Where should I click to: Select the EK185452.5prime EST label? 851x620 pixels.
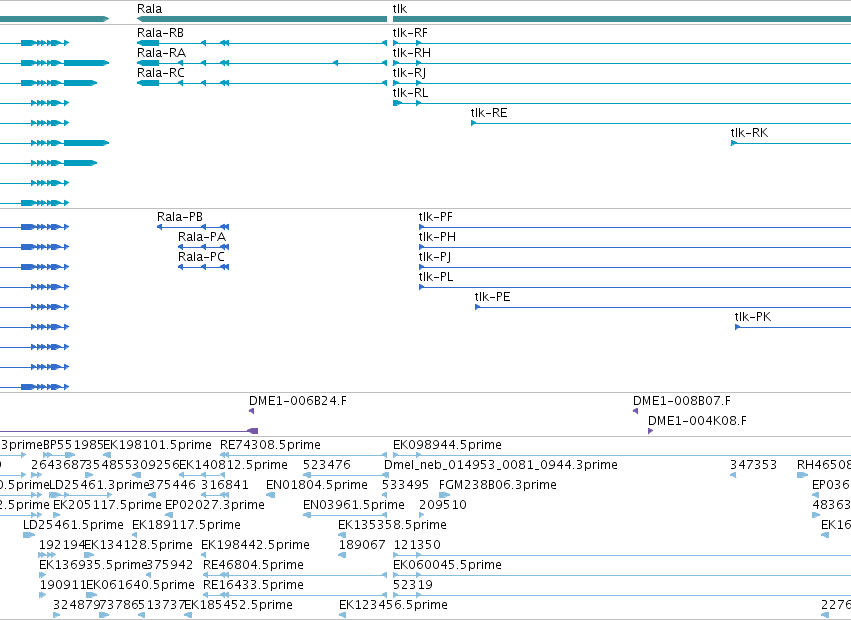coord(238,605)
